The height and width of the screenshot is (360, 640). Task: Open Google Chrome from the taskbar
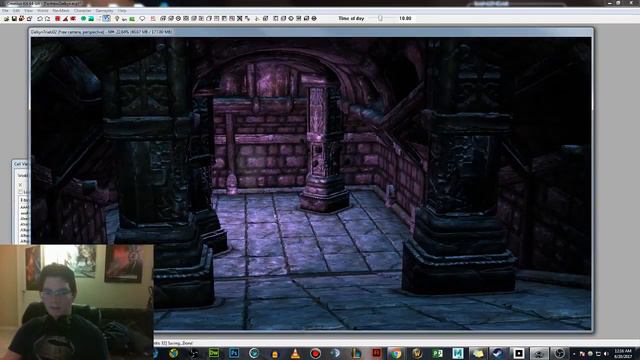click(396, 353)
